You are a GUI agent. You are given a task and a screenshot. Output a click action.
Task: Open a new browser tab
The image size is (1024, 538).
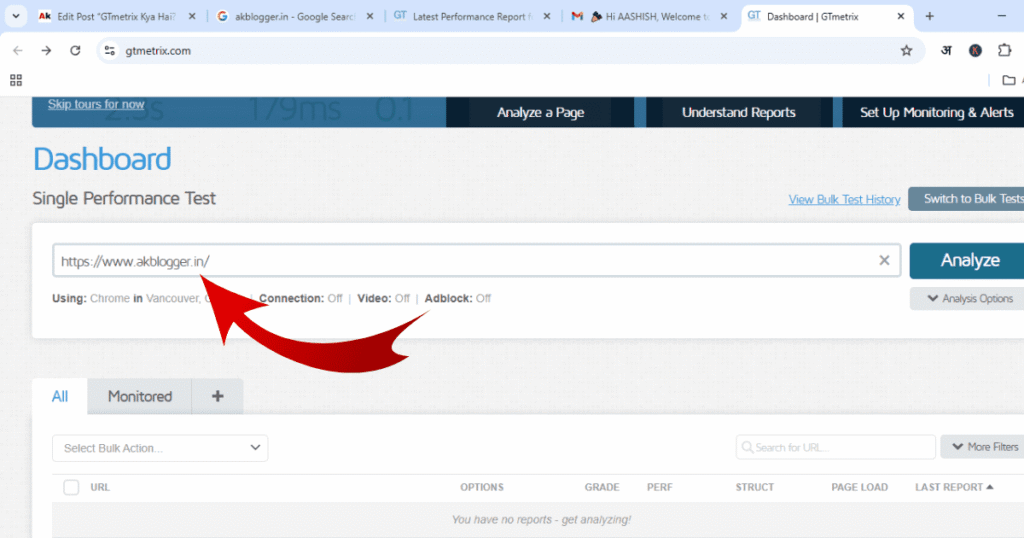point(929,16)
